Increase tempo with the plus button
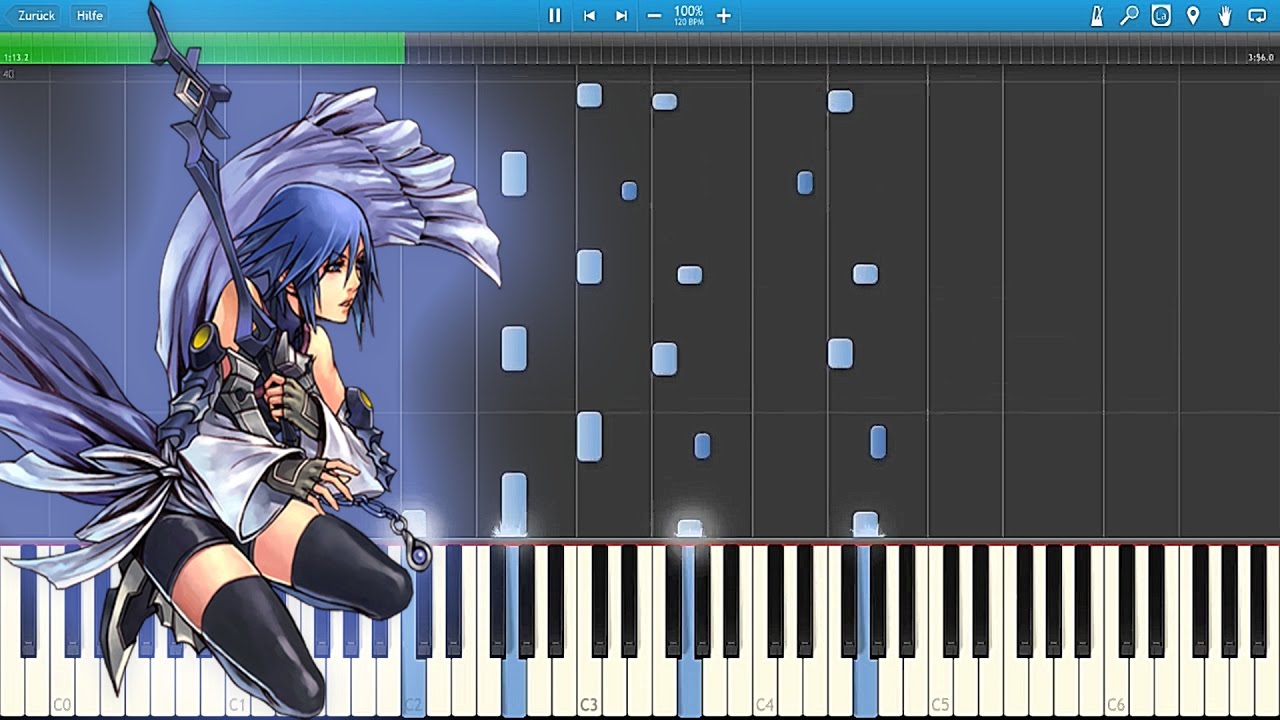The image size is (1280, 720). click(724, 16)
